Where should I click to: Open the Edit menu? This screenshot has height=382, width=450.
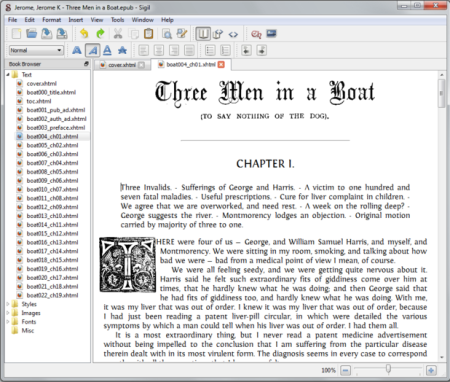[x=29, y=20]
